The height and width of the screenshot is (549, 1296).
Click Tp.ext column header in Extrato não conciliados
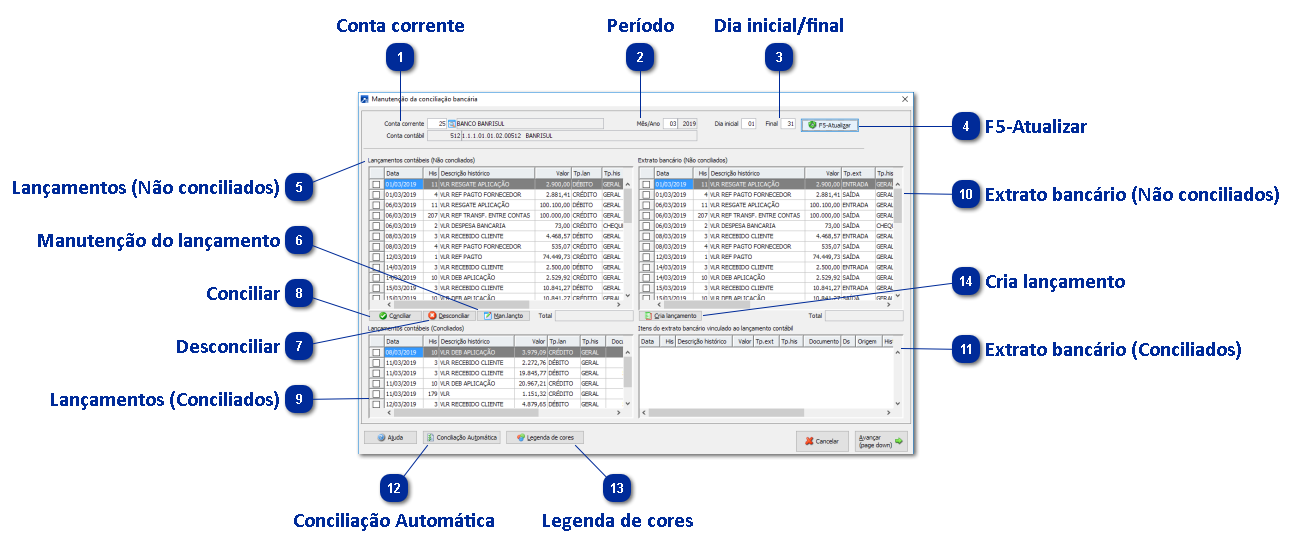tap(858, 173)
